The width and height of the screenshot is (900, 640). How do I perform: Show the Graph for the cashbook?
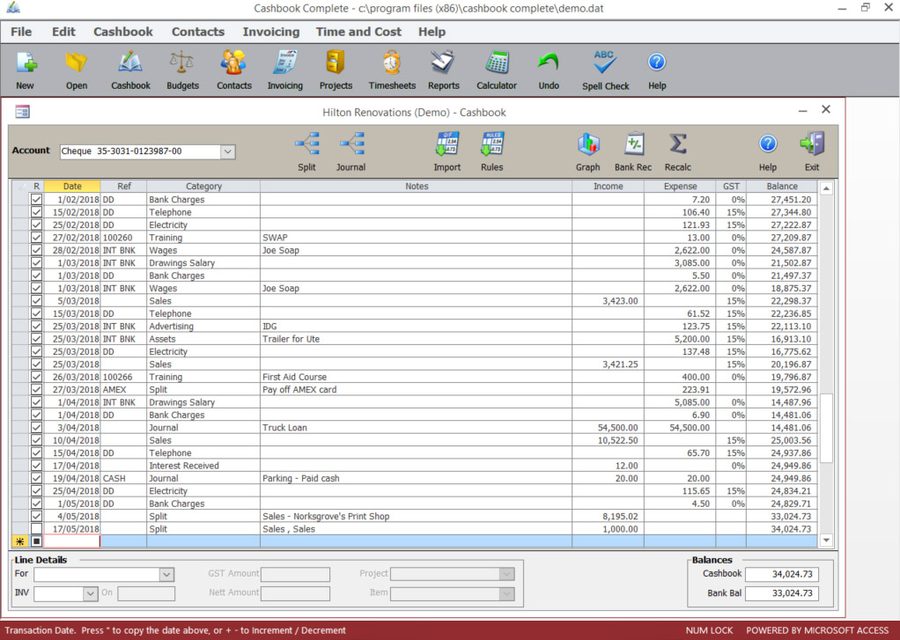tap(588, 143)
